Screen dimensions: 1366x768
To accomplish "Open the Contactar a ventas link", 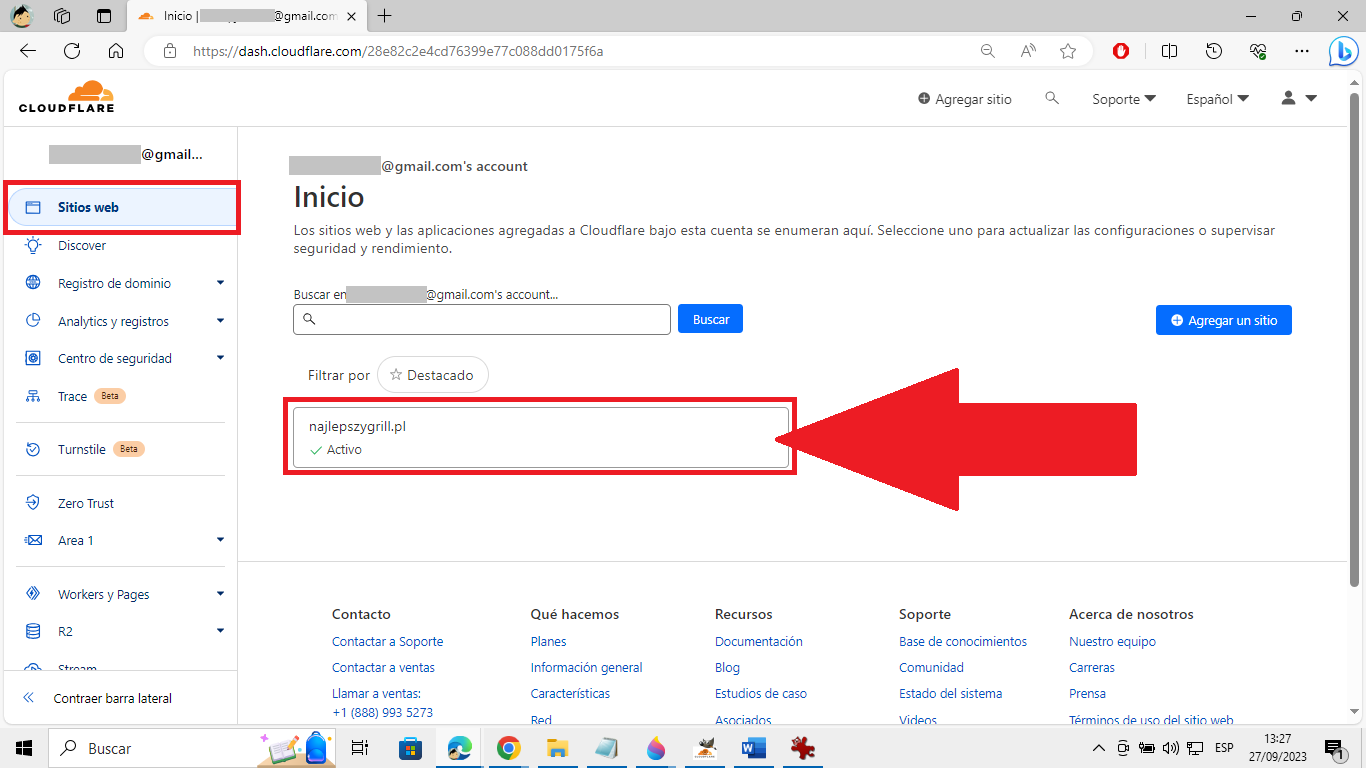I will (x=383, y=667).
